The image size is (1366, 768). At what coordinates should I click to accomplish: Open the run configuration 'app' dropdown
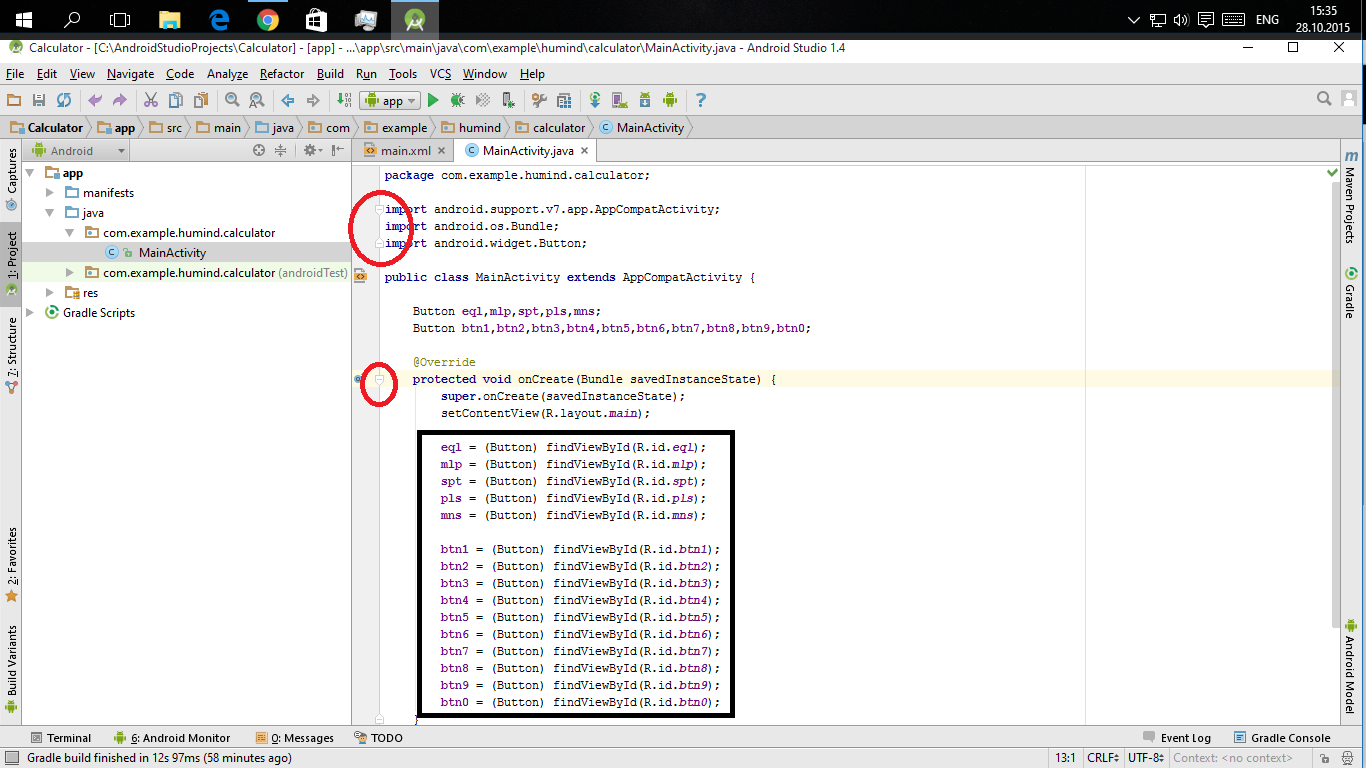390,100
